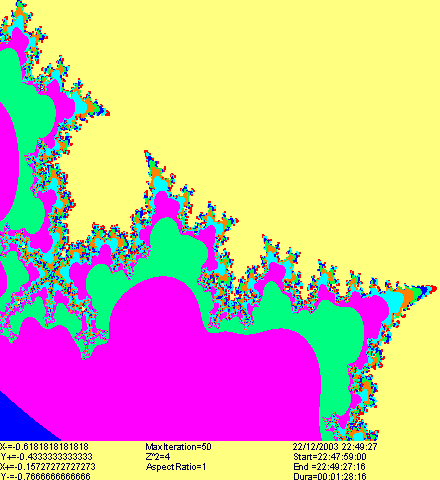Click the cyan band inside rightmost spike
The image size is (440, 480).
(394, 302)
